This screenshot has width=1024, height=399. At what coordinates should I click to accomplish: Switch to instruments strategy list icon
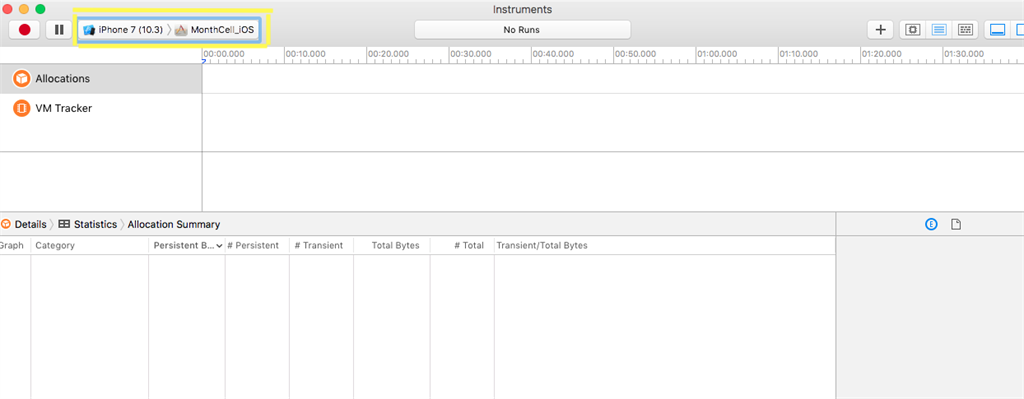pos(938,29)
